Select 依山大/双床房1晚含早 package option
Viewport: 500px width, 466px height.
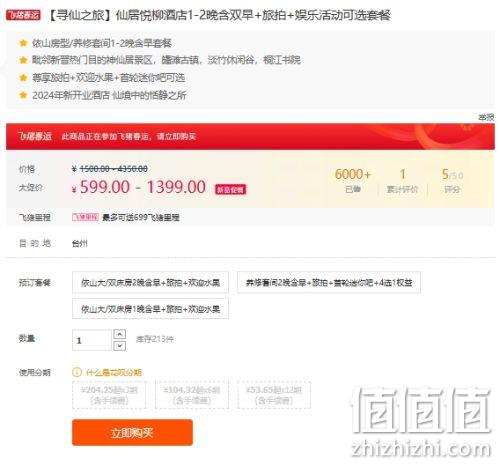tap(150, 309)
